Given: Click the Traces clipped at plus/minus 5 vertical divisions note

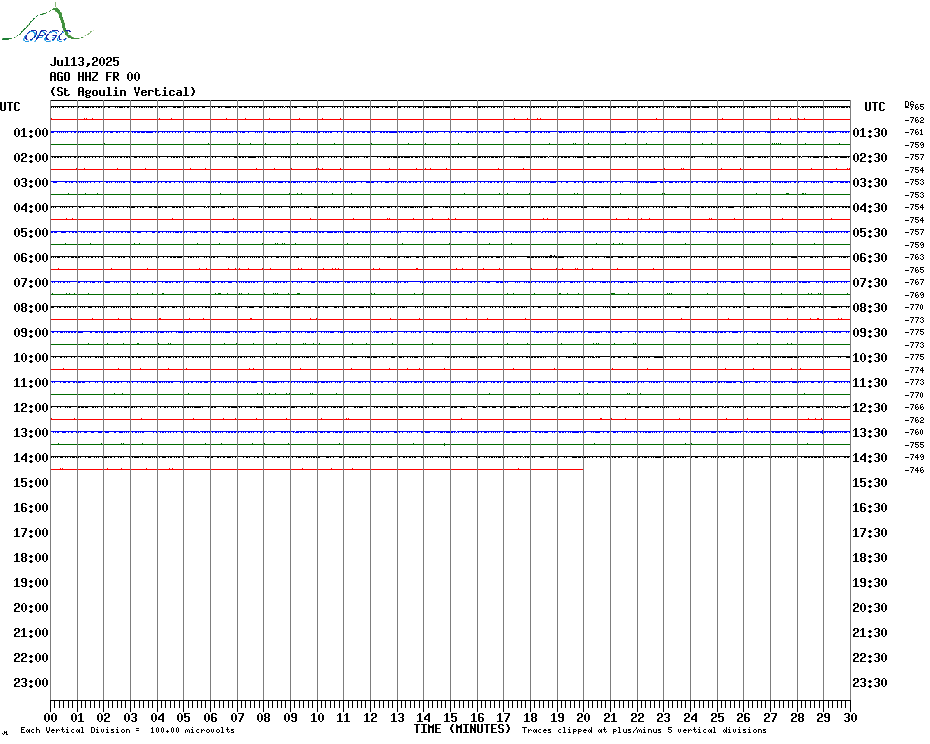Looking at the screenshot, I should tap(644, 730).
